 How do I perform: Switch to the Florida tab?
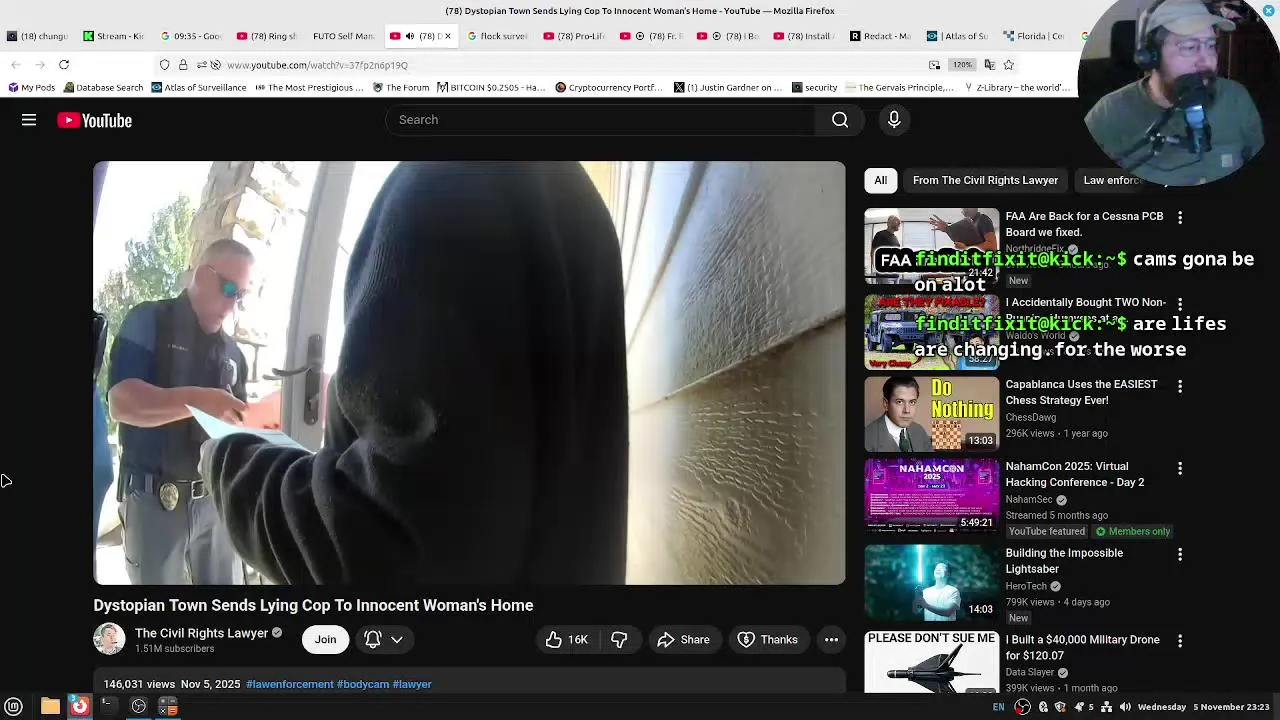tap(1036, 36)
